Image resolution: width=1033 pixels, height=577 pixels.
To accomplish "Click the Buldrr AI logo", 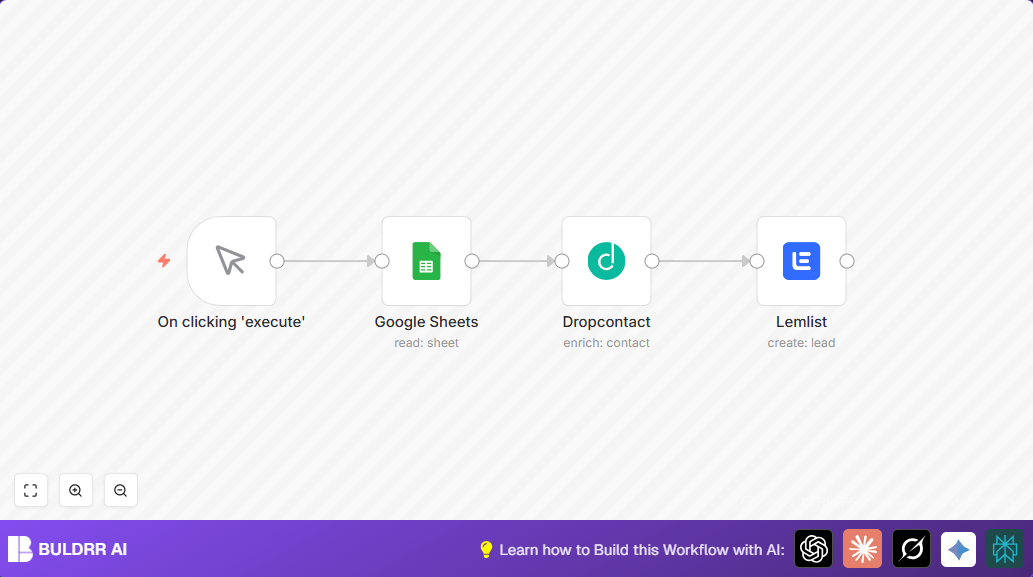I will (x=20, y=549).
